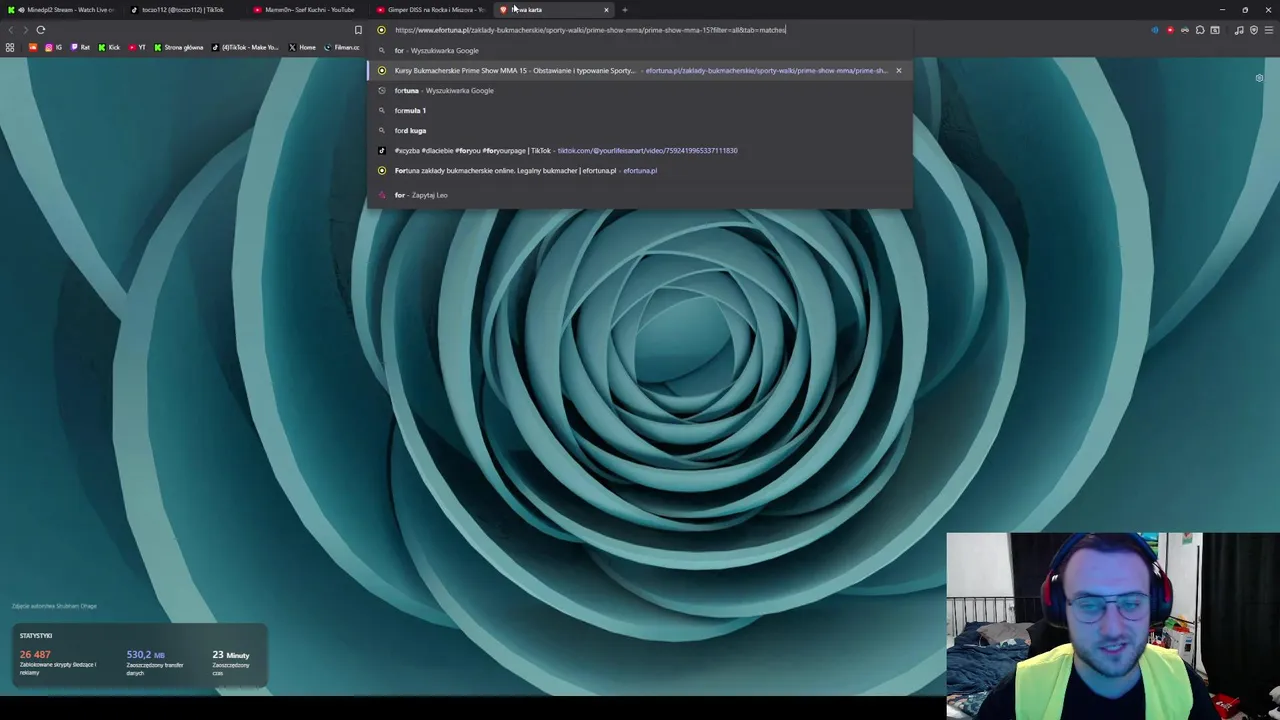
Task: Restore down the browser window
Action: pyautogui.click(x=1245, y=10)
